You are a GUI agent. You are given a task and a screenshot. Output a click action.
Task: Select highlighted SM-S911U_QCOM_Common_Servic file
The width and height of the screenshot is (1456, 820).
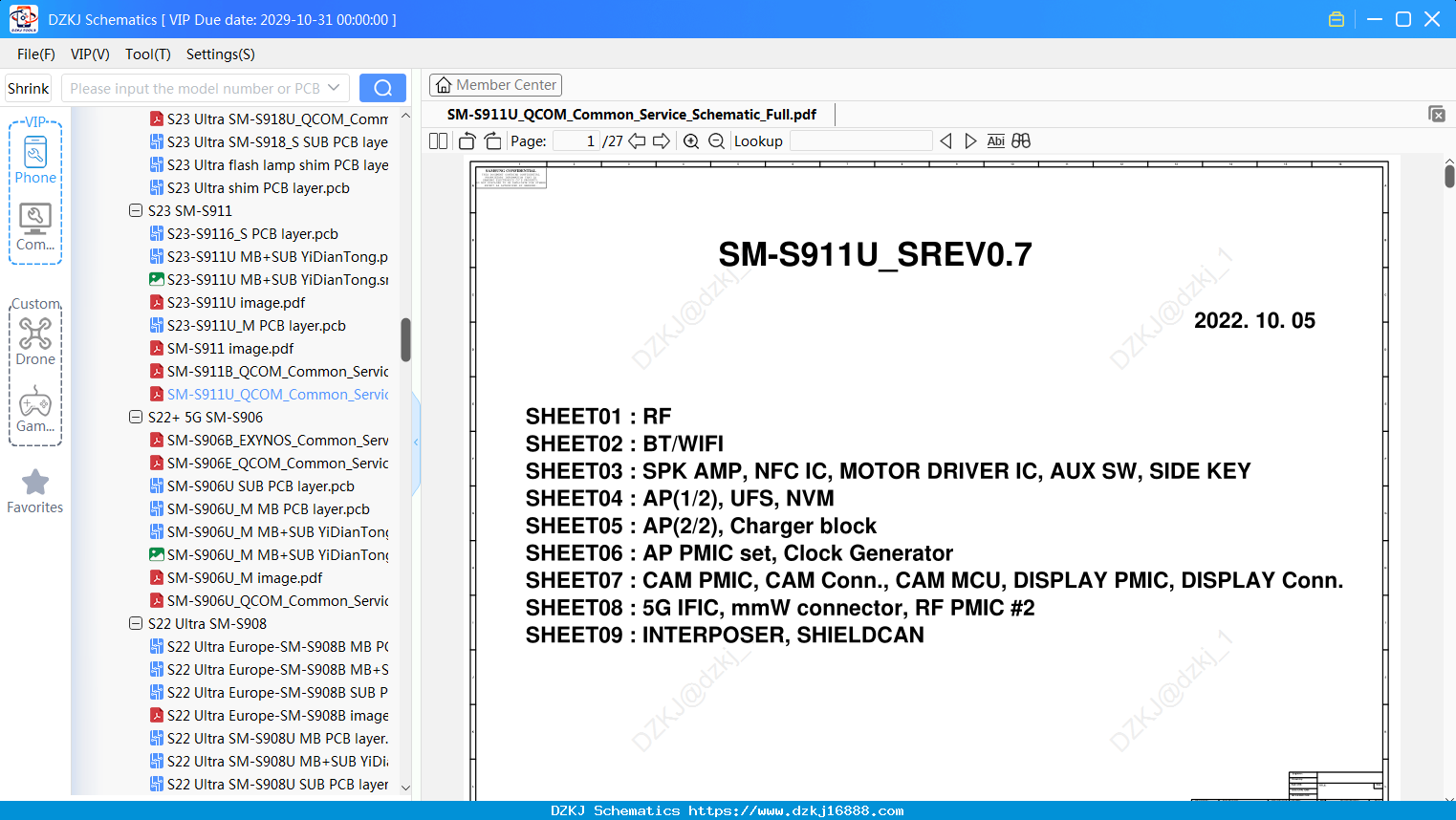269,394
